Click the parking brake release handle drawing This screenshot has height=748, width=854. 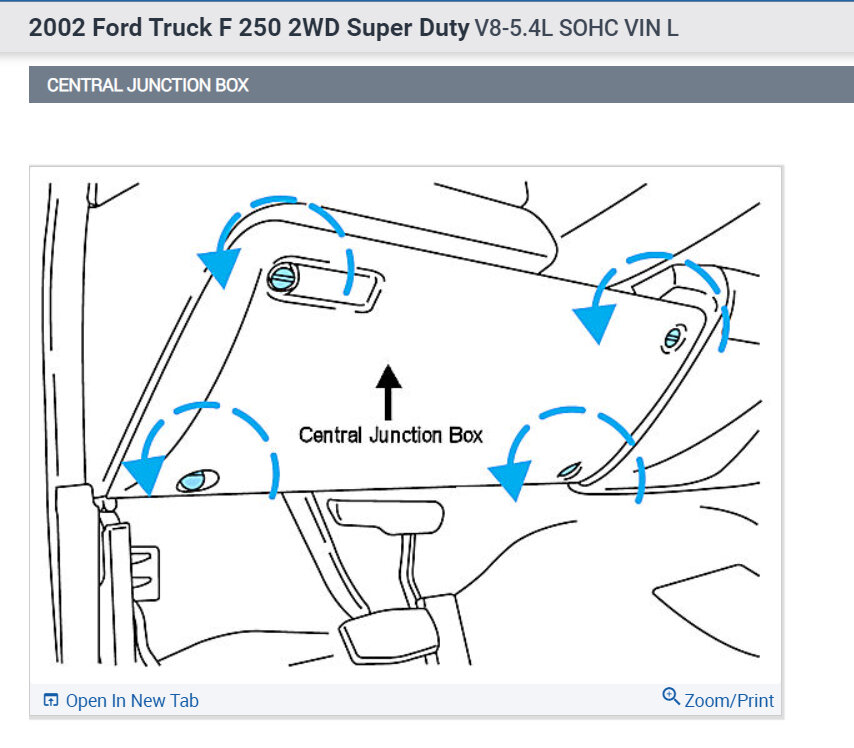tap(386, 515)
